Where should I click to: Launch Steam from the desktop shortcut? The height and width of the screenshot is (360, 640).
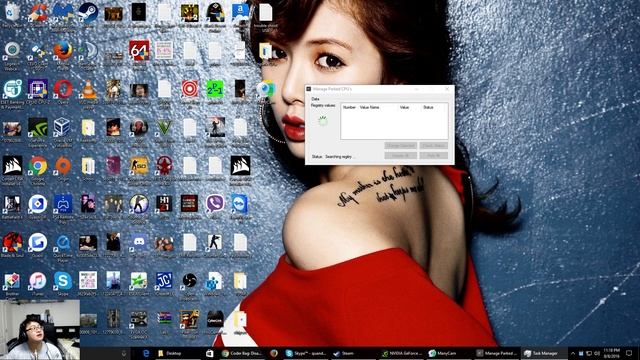pos(88,12)
